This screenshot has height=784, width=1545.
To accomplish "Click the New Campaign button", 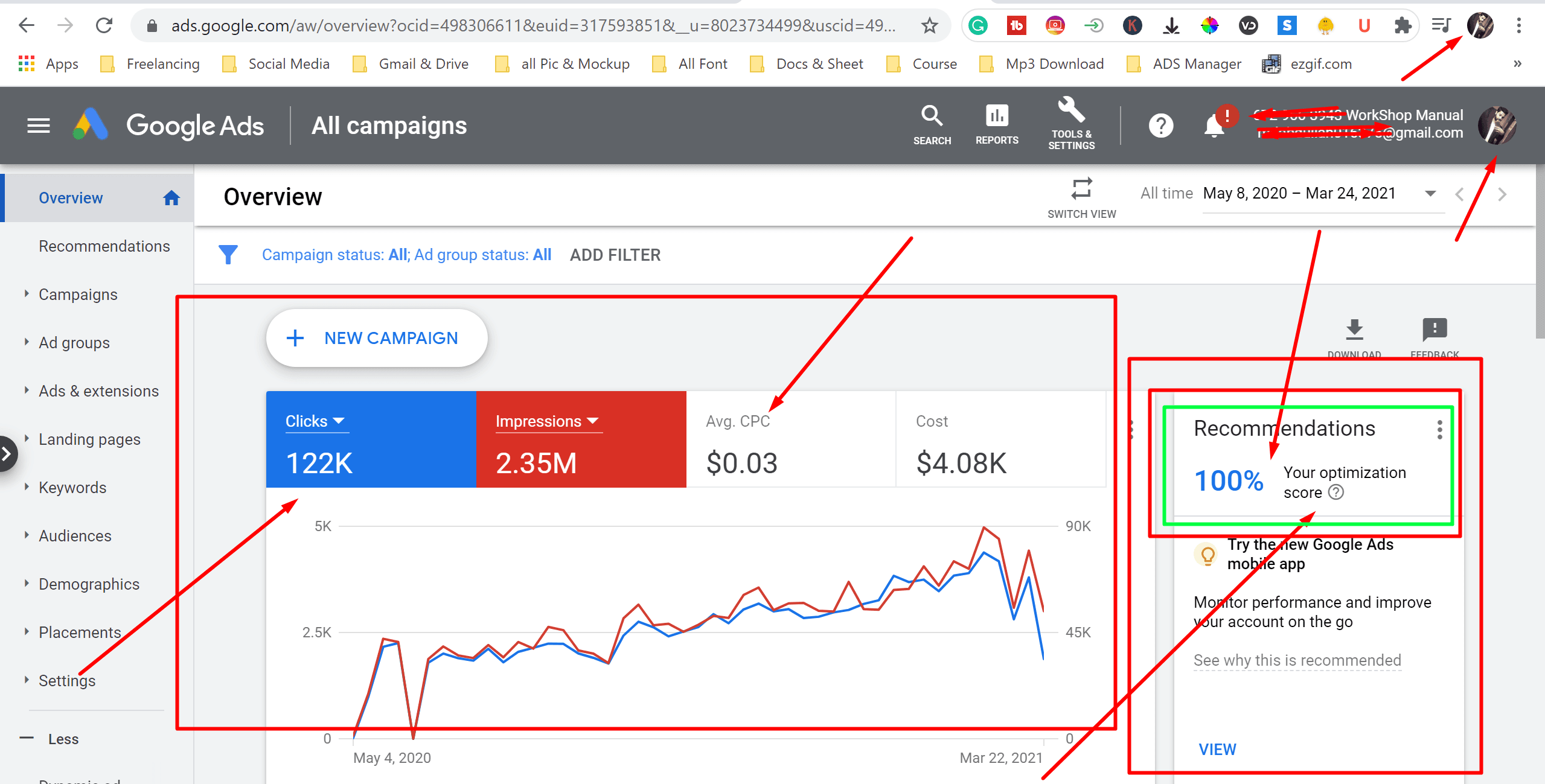I will [377, 338].
